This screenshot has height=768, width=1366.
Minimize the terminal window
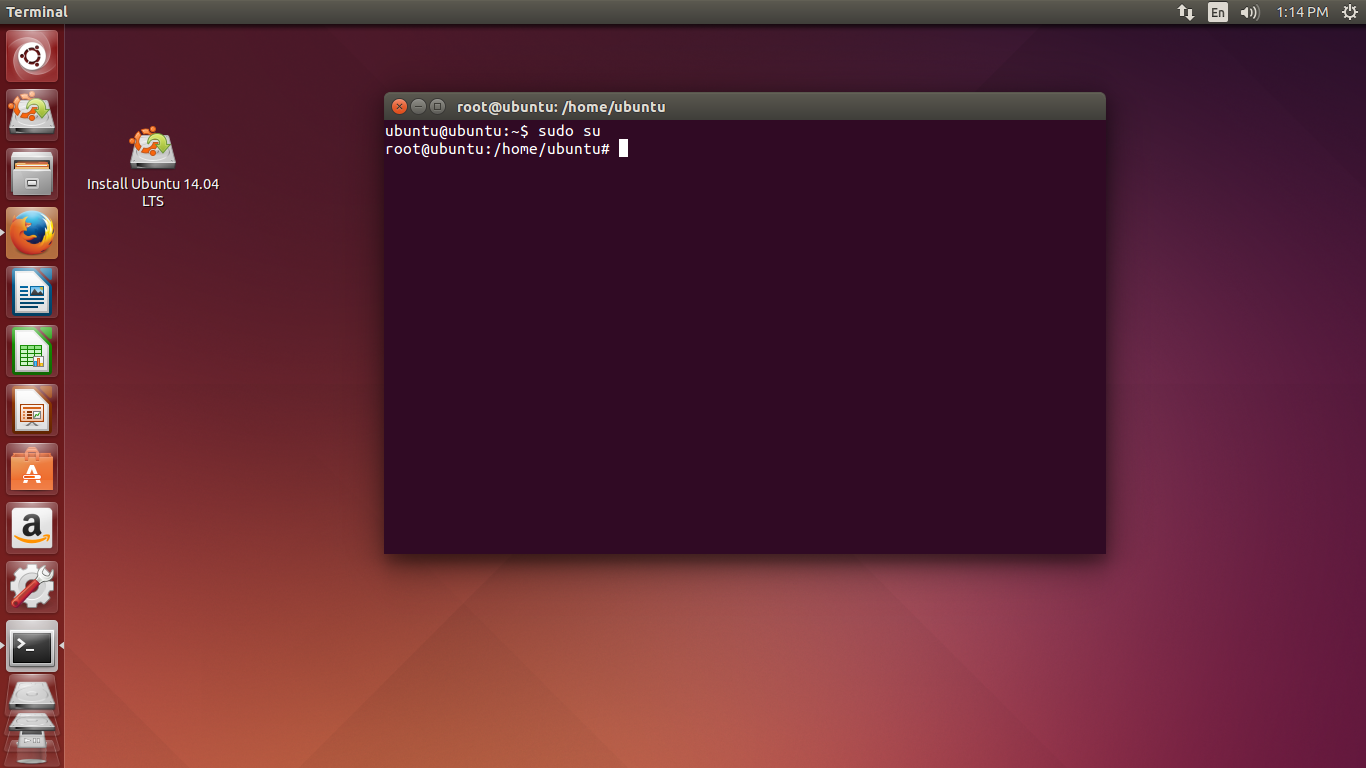tap(418, 106)
